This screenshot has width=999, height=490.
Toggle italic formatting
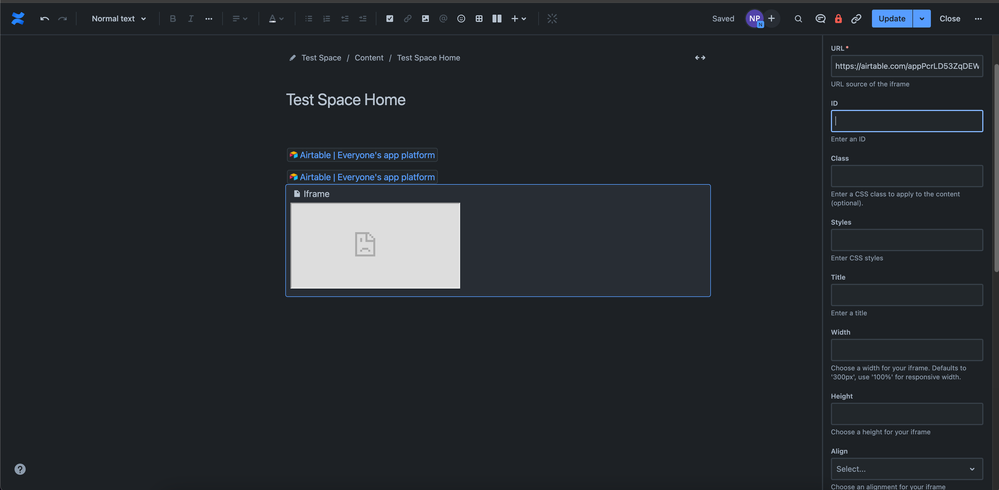coord(190,18)
